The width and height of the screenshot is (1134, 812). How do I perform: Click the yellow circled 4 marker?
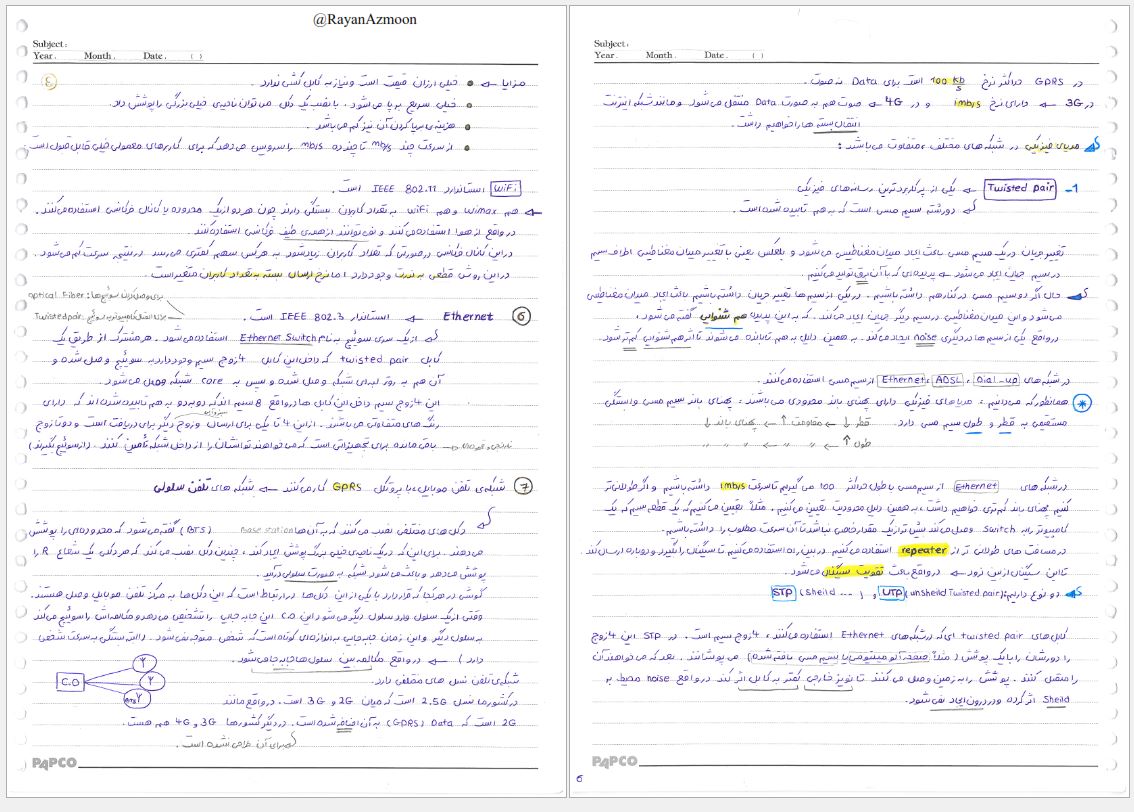coord(48,82)
